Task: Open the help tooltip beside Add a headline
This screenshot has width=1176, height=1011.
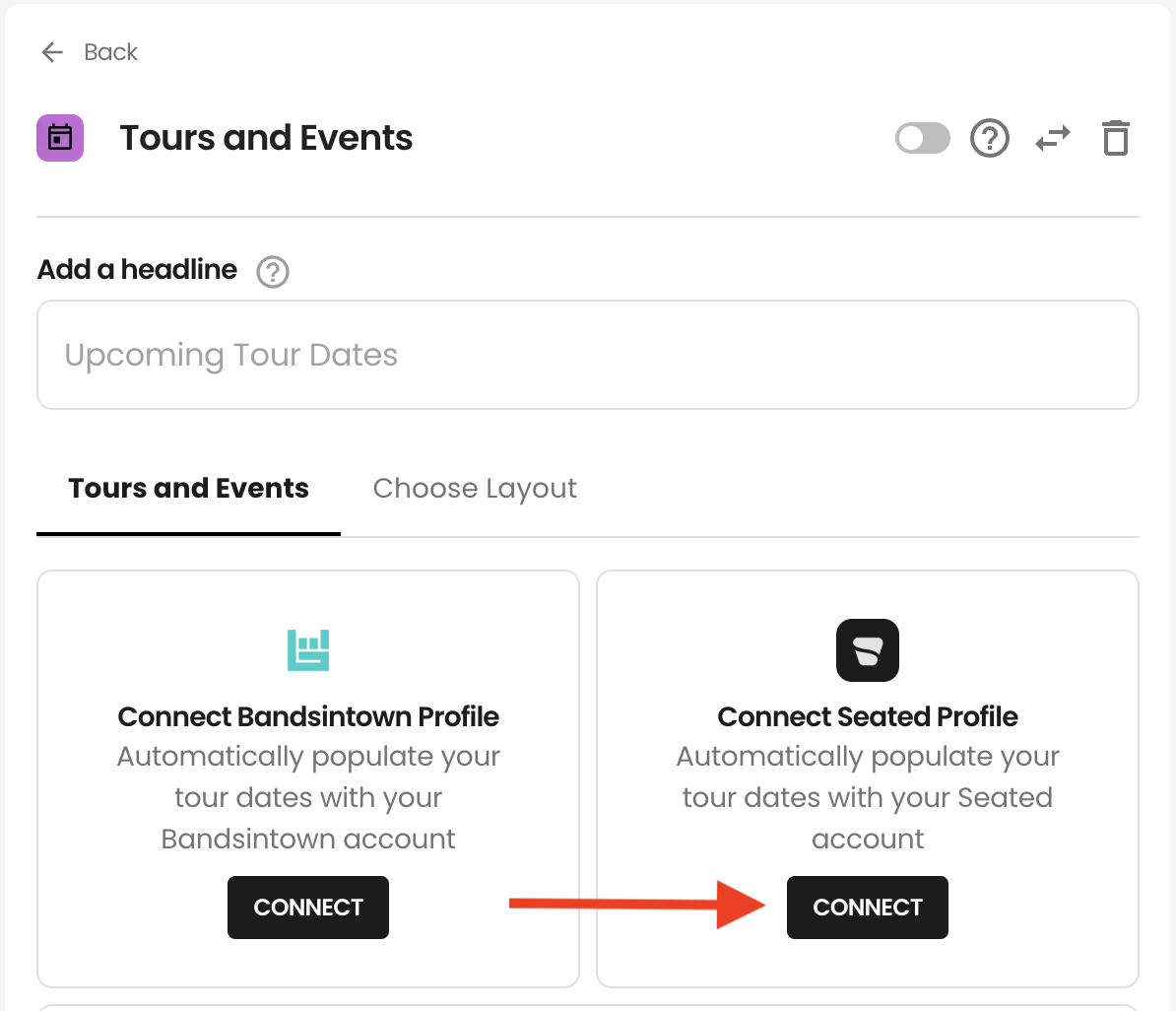Action: (273, 272)
